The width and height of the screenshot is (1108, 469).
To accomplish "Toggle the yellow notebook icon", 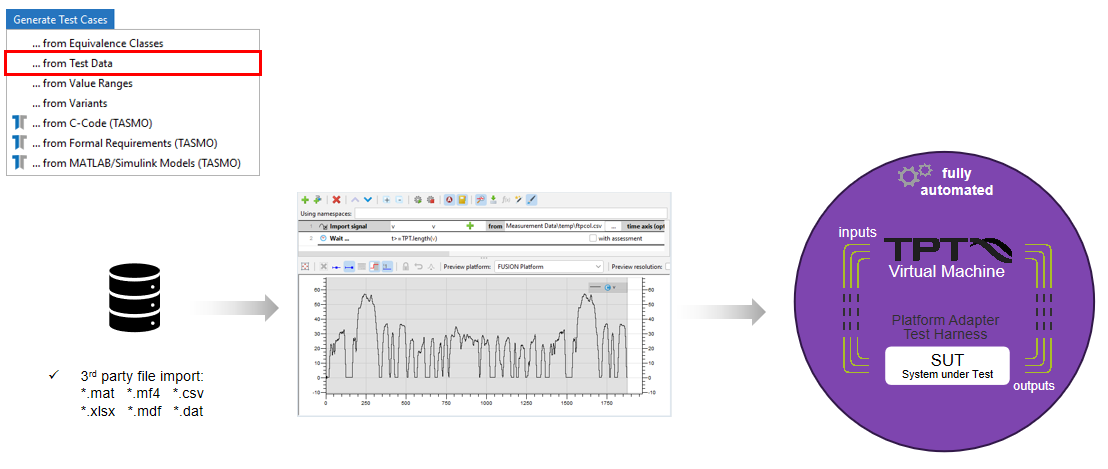I will coord(462,200).
